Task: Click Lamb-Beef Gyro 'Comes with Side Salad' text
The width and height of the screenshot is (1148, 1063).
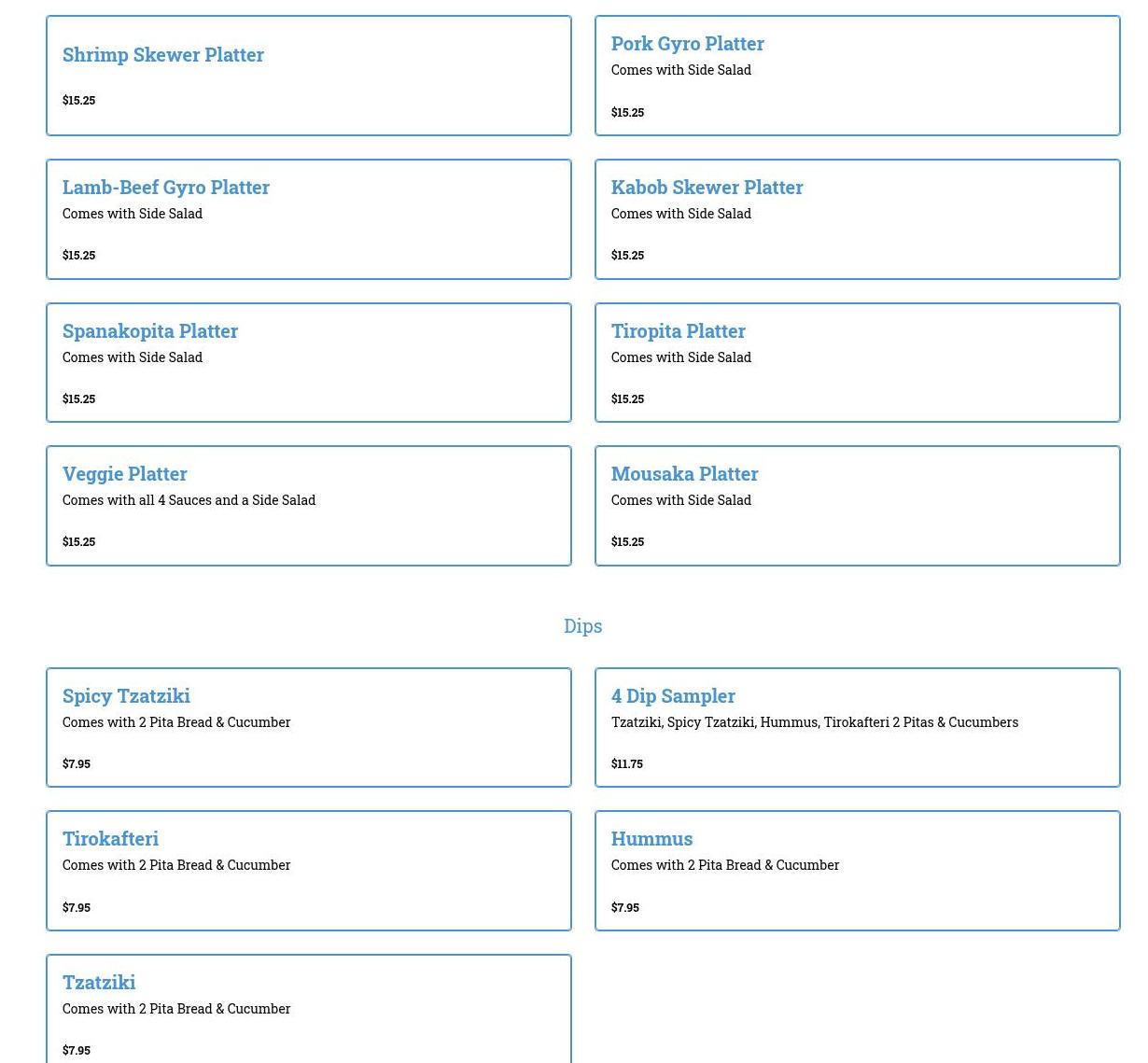Action: 133,214
